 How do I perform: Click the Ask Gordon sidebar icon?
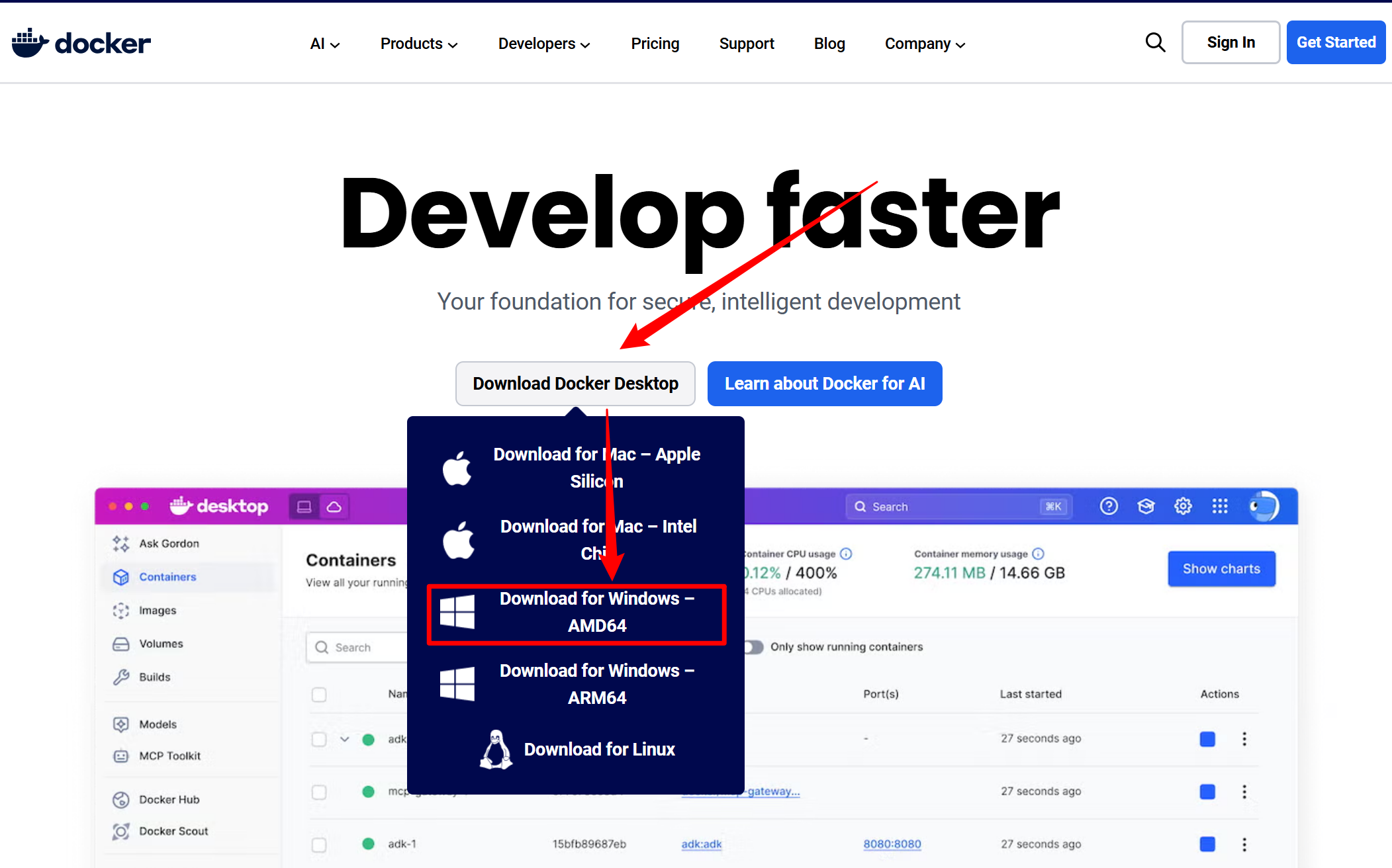pos(120,543)
